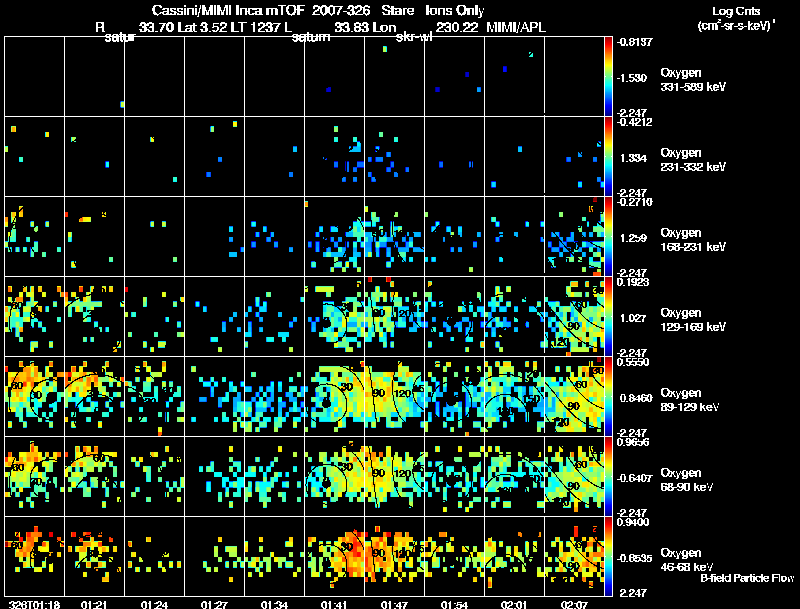Select the R value '33.70' in the header

click(156, 27)
